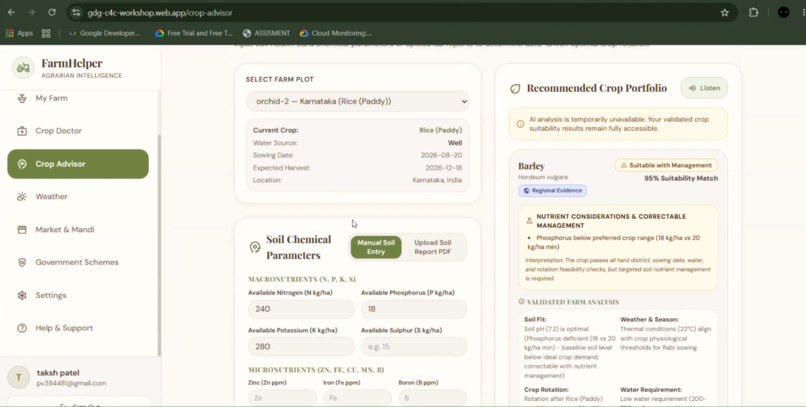
Task: Switch to Upload Soil Report PDF mode
Action: pos(432,247)
